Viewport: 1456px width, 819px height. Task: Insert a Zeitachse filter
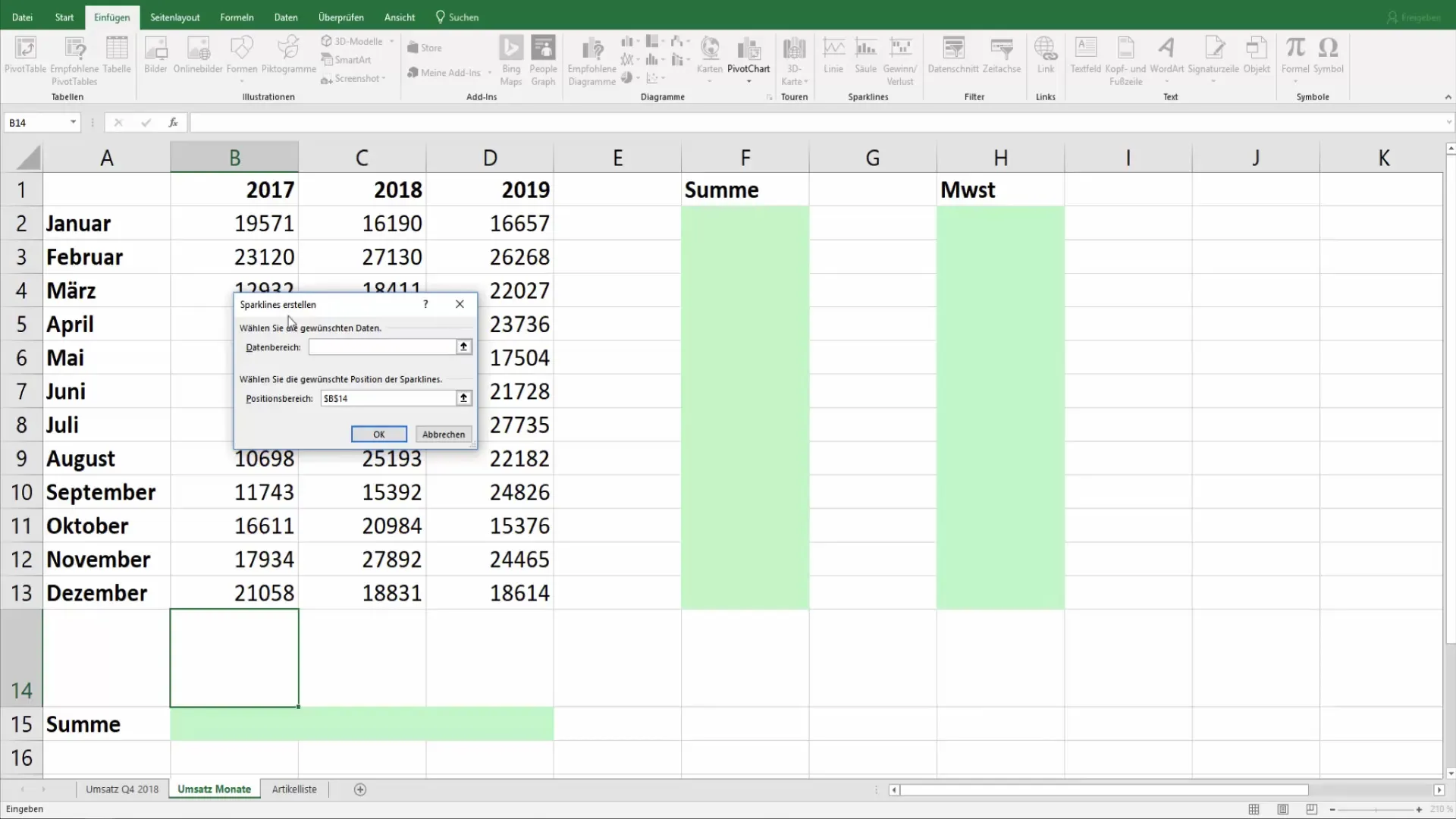tap(1002, 55)
